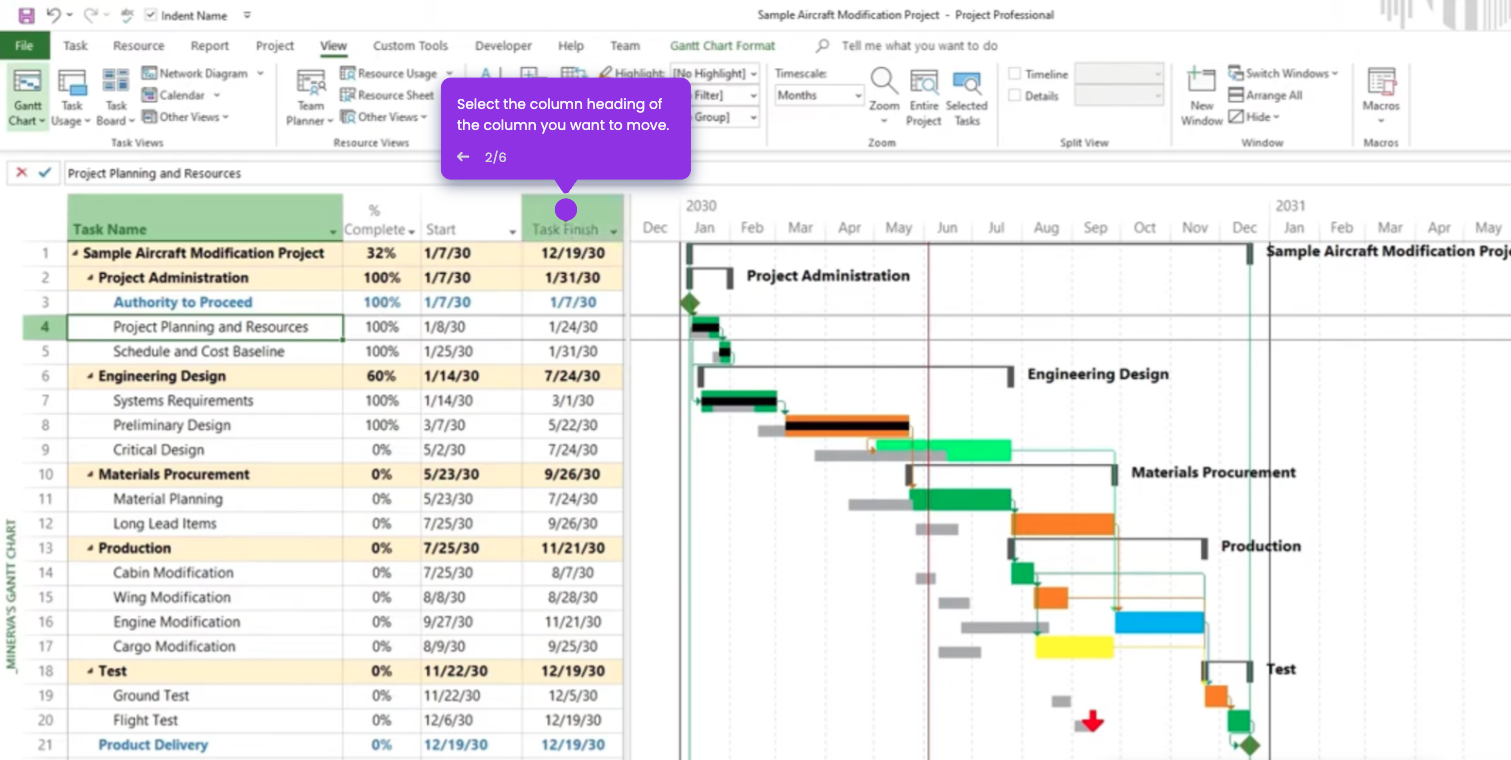Open Other Views in Task Views
Viewport: 1511px width, 760px height.
[186, 117]
